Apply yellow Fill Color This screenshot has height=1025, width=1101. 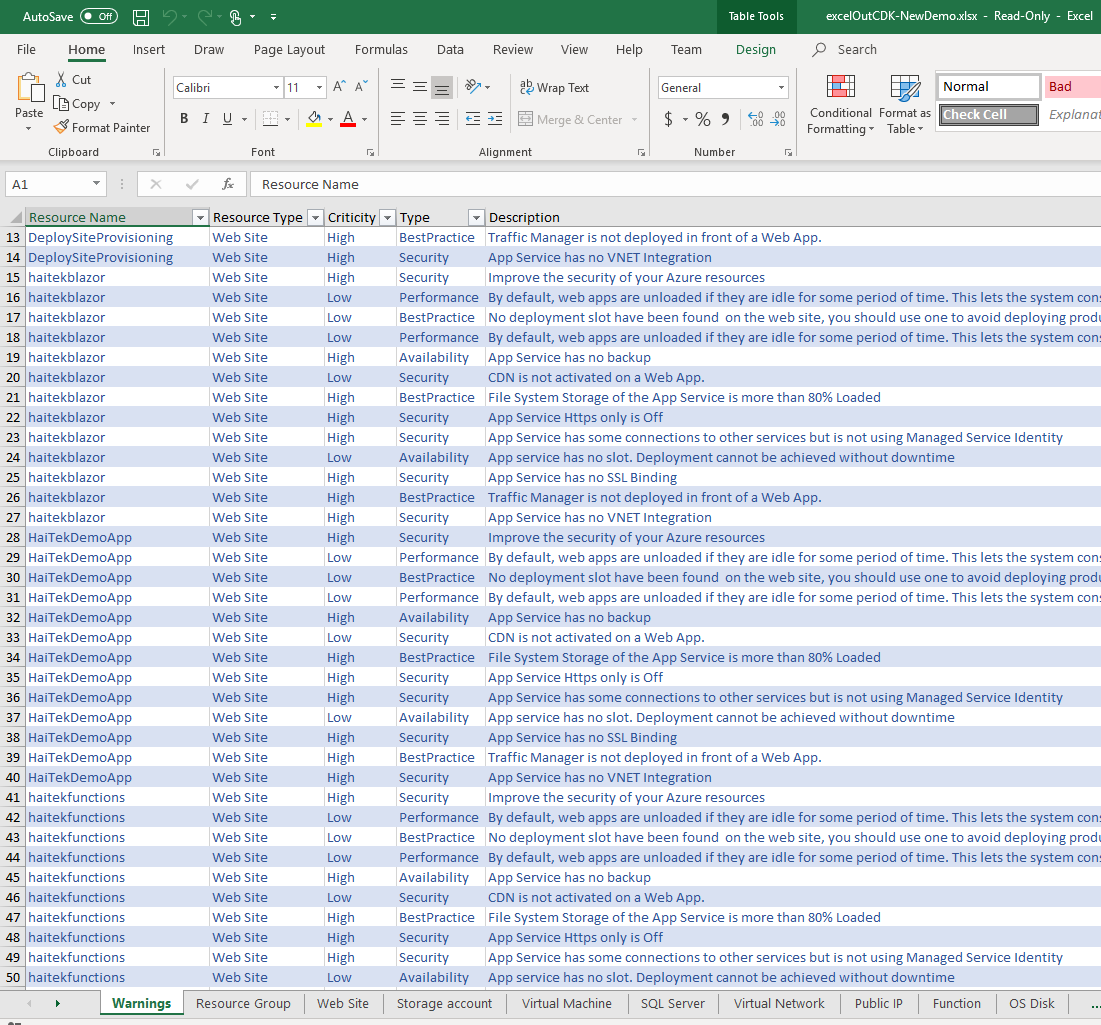click(x=315, y=119)
